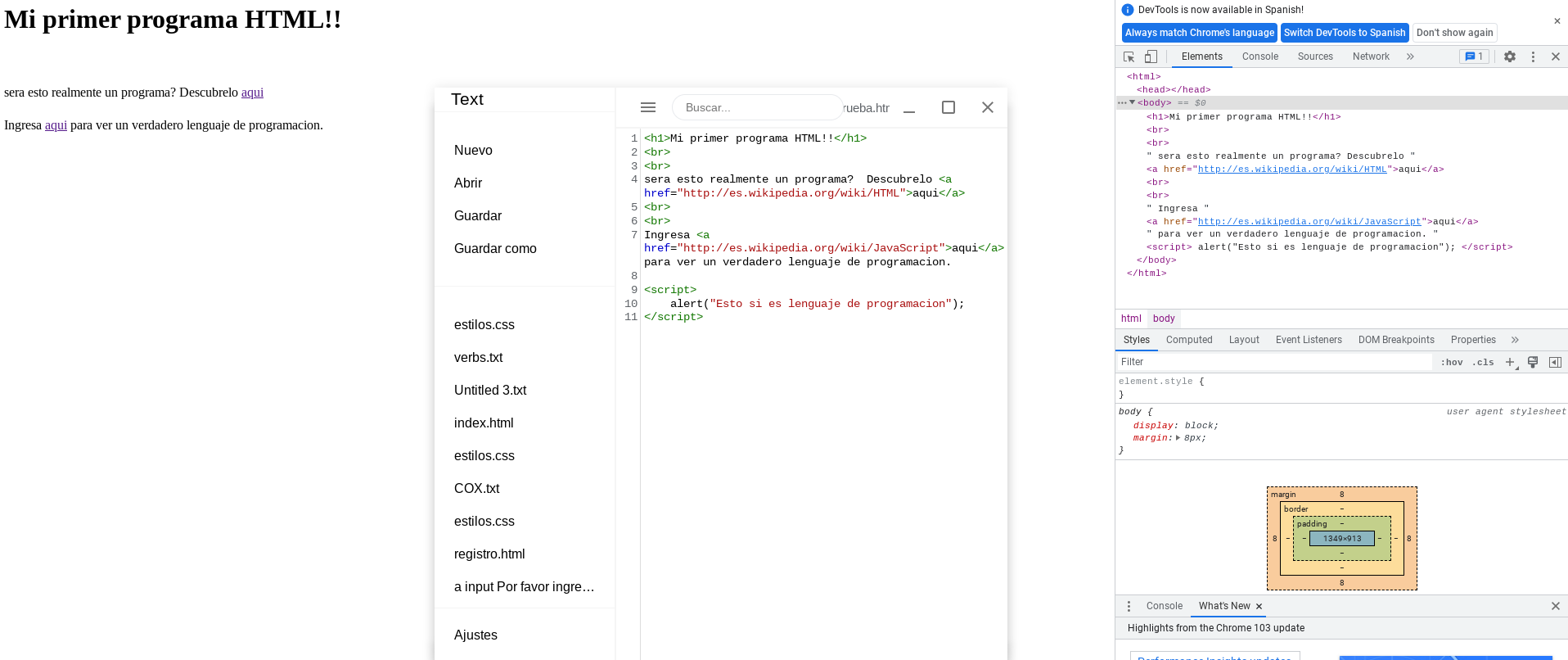Select html in the DOM breadcrumb

1131,319
